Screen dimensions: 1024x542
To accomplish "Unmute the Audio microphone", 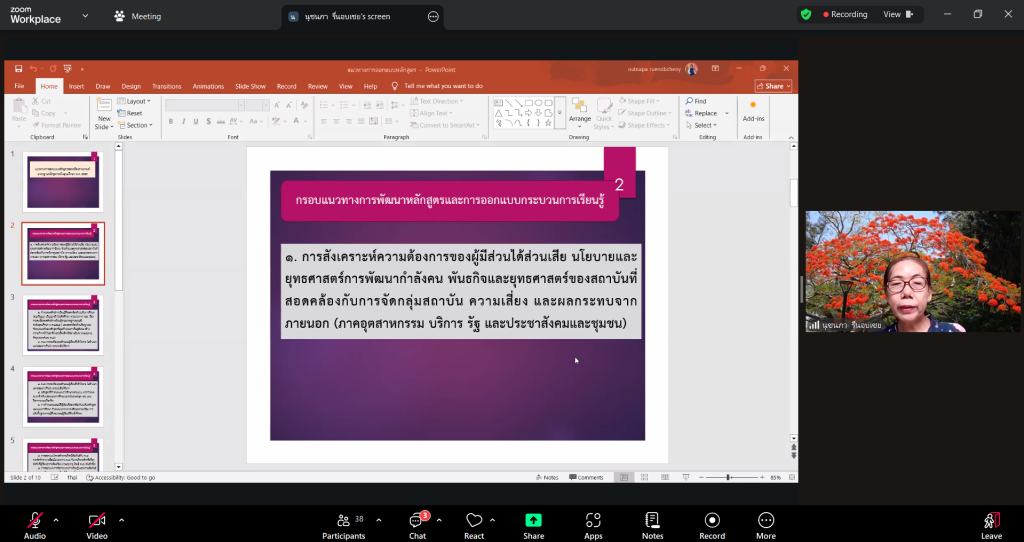I will point(35,521).
